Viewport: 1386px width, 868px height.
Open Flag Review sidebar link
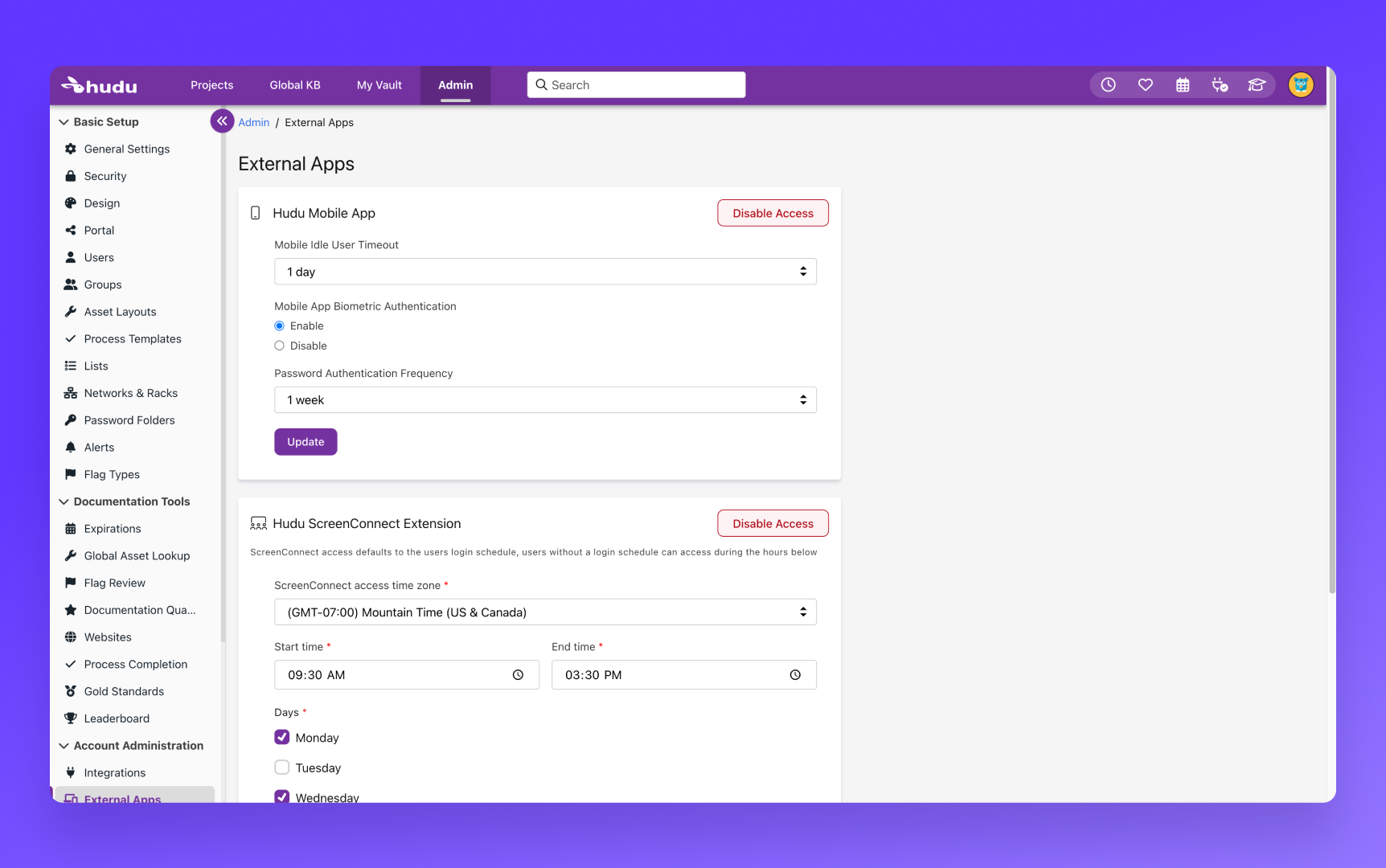coord(115,583)
